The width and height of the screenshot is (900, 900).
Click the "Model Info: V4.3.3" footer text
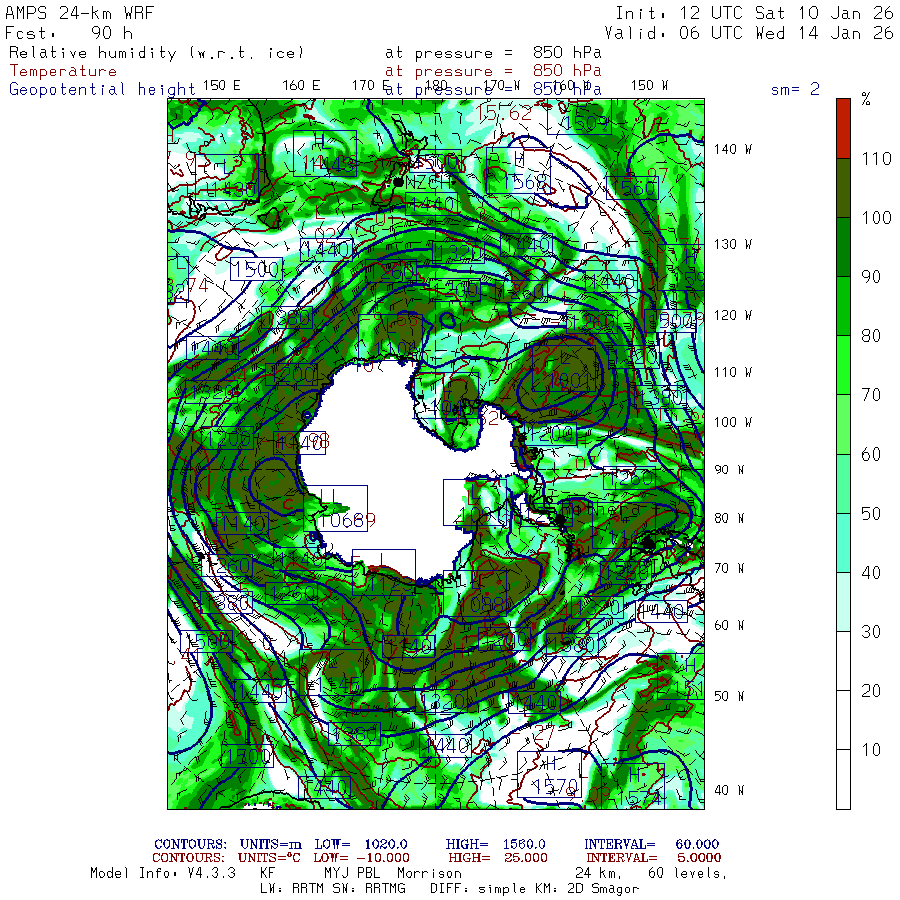pos(162,873)
